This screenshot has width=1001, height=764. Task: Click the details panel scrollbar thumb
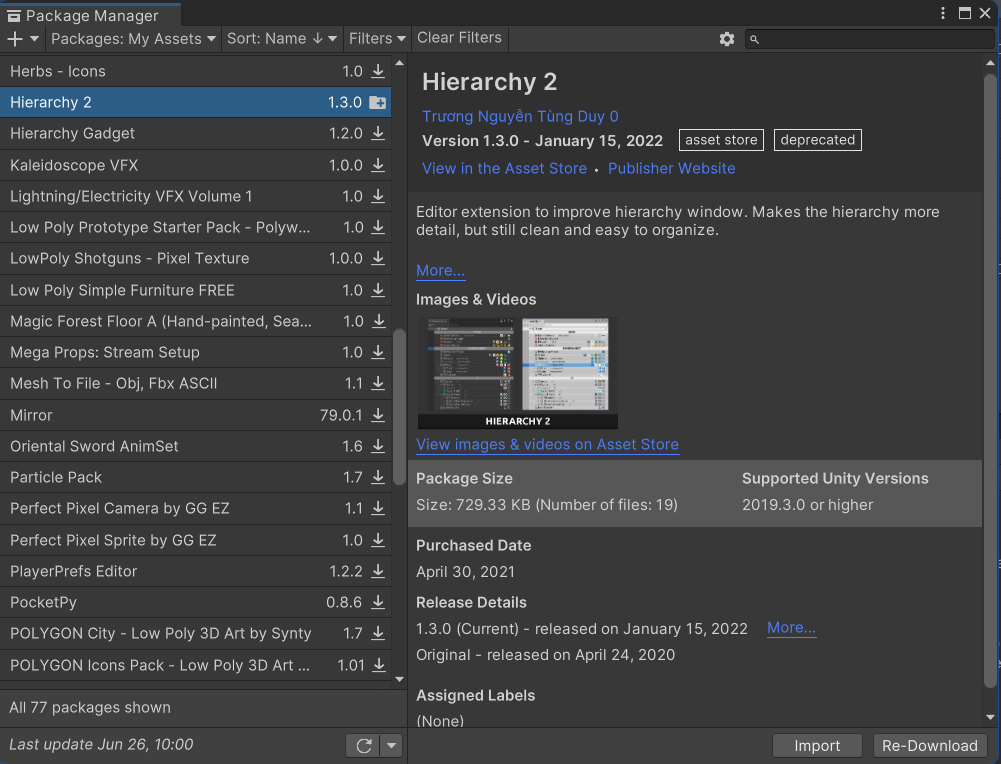click(x=990, y=380)
